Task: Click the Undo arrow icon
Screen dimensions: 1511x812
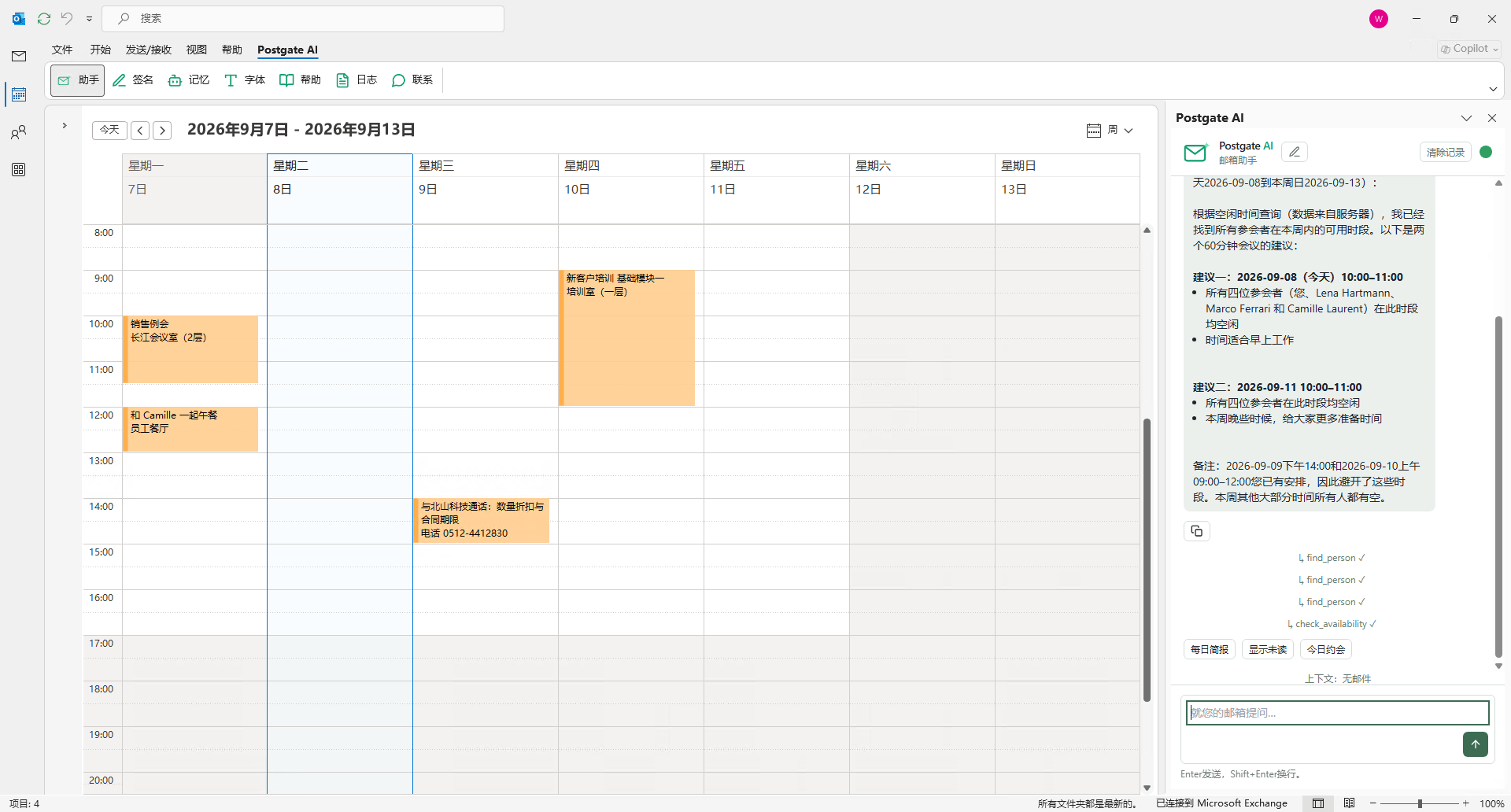Action: 67,18
